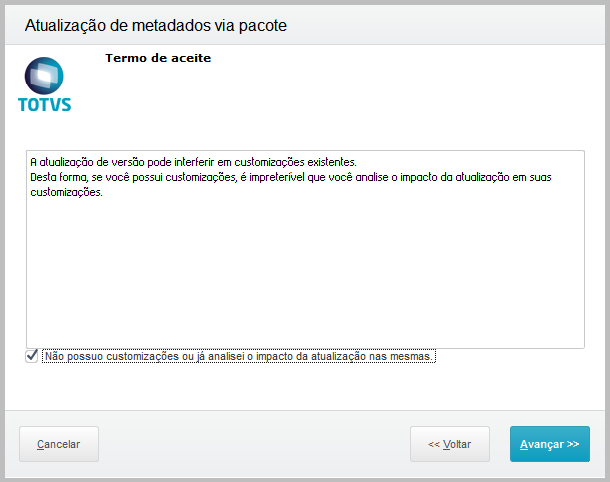610x482 pixels.
Task: Focus the acceptance terms text box
Action: 305,249
